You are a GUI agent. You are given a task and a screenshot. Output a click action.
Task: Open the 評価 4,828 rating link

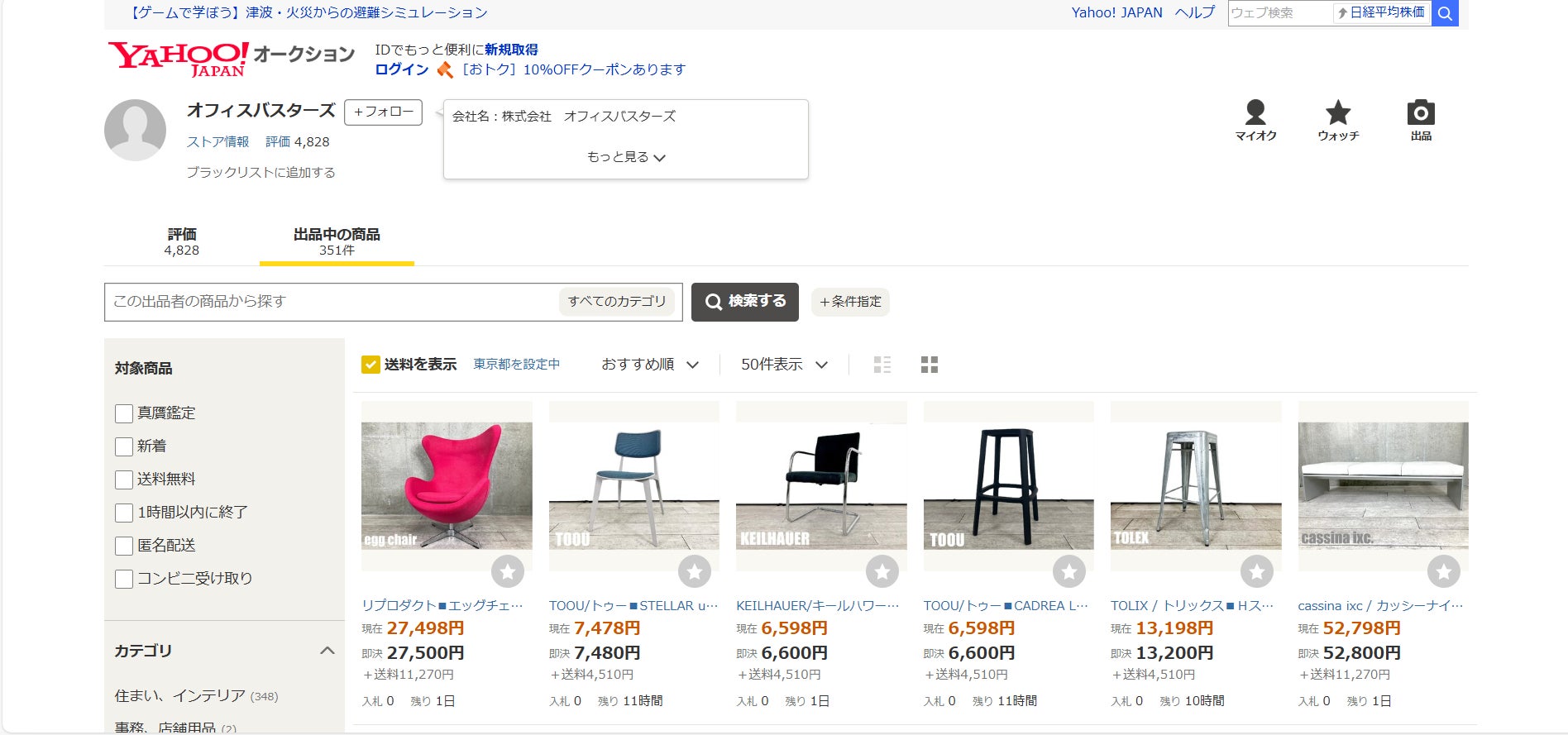click(298, 142)
